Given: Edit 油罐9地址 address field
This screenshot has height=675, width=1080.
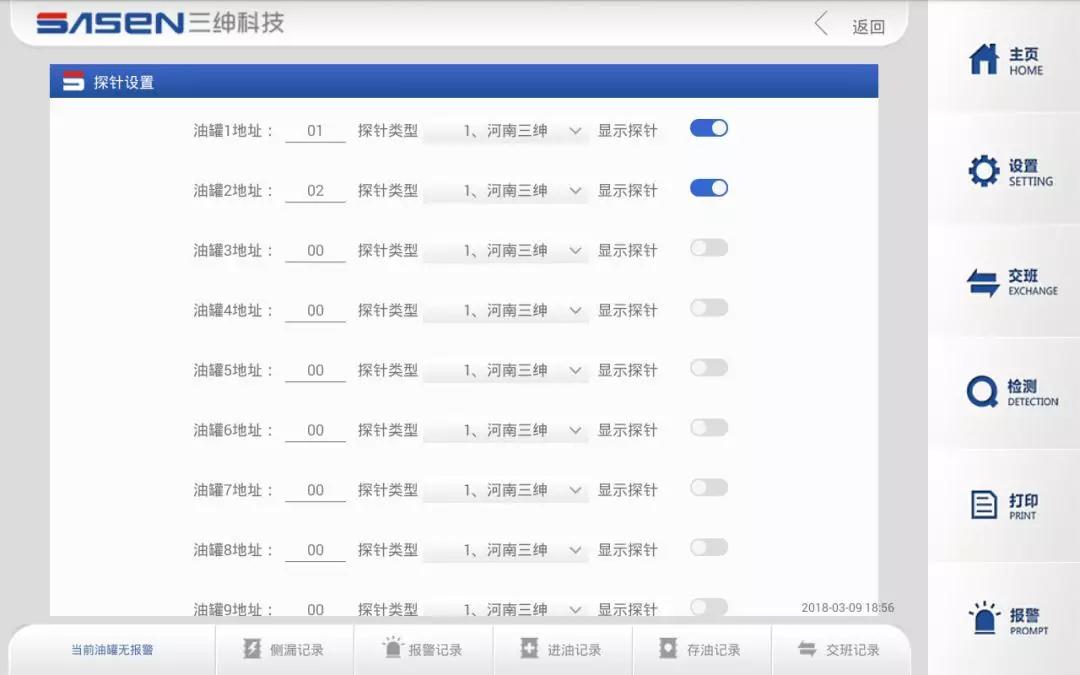Looking at the screenshot, I should coord(315,609).
